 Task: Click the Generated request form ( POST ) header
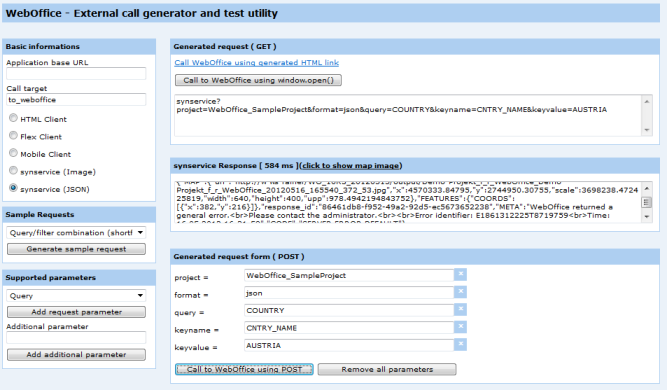(x=415, y=256)
